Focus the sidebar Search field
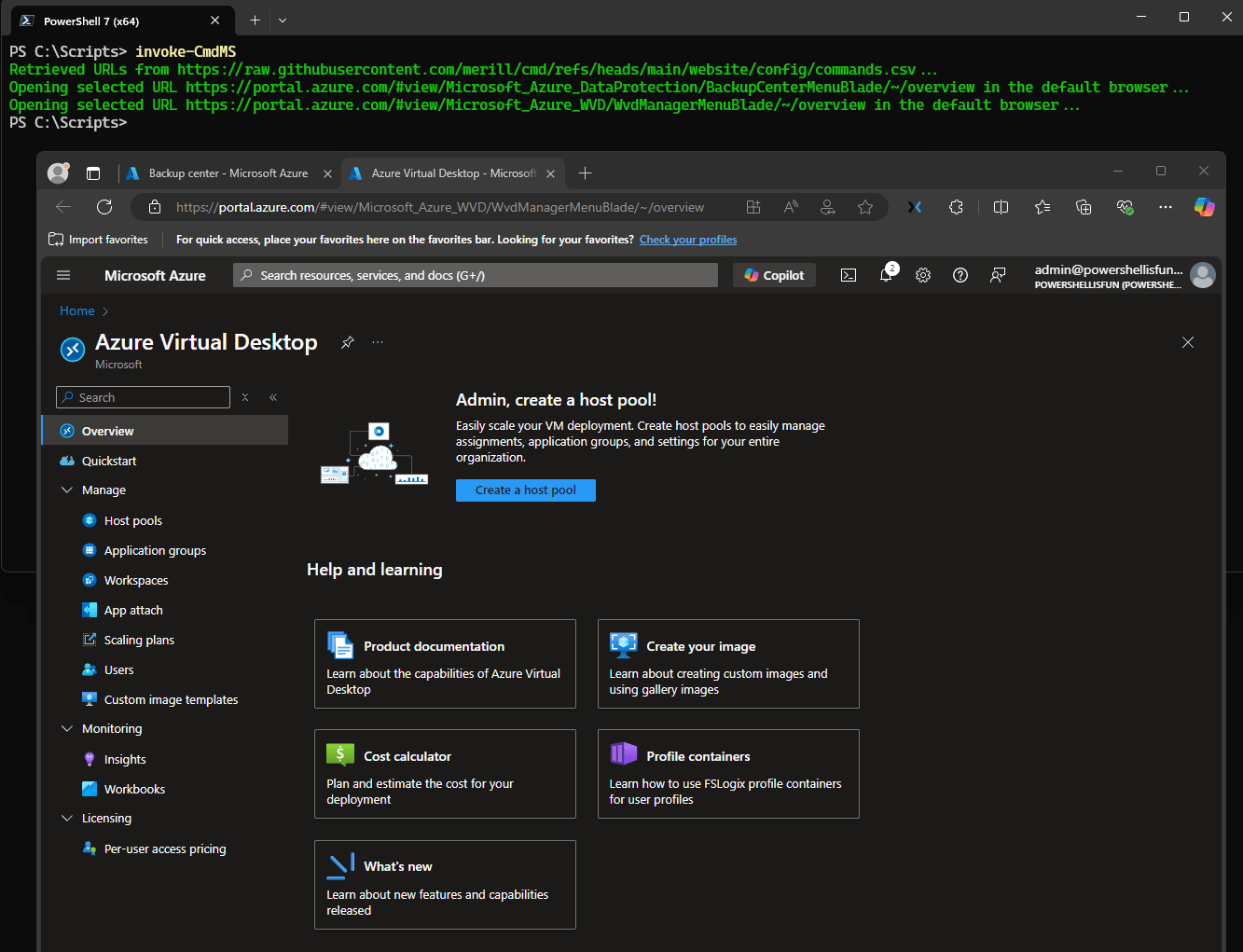The image size is (1243, 952). pyautogui.click(x=143, y=397)
